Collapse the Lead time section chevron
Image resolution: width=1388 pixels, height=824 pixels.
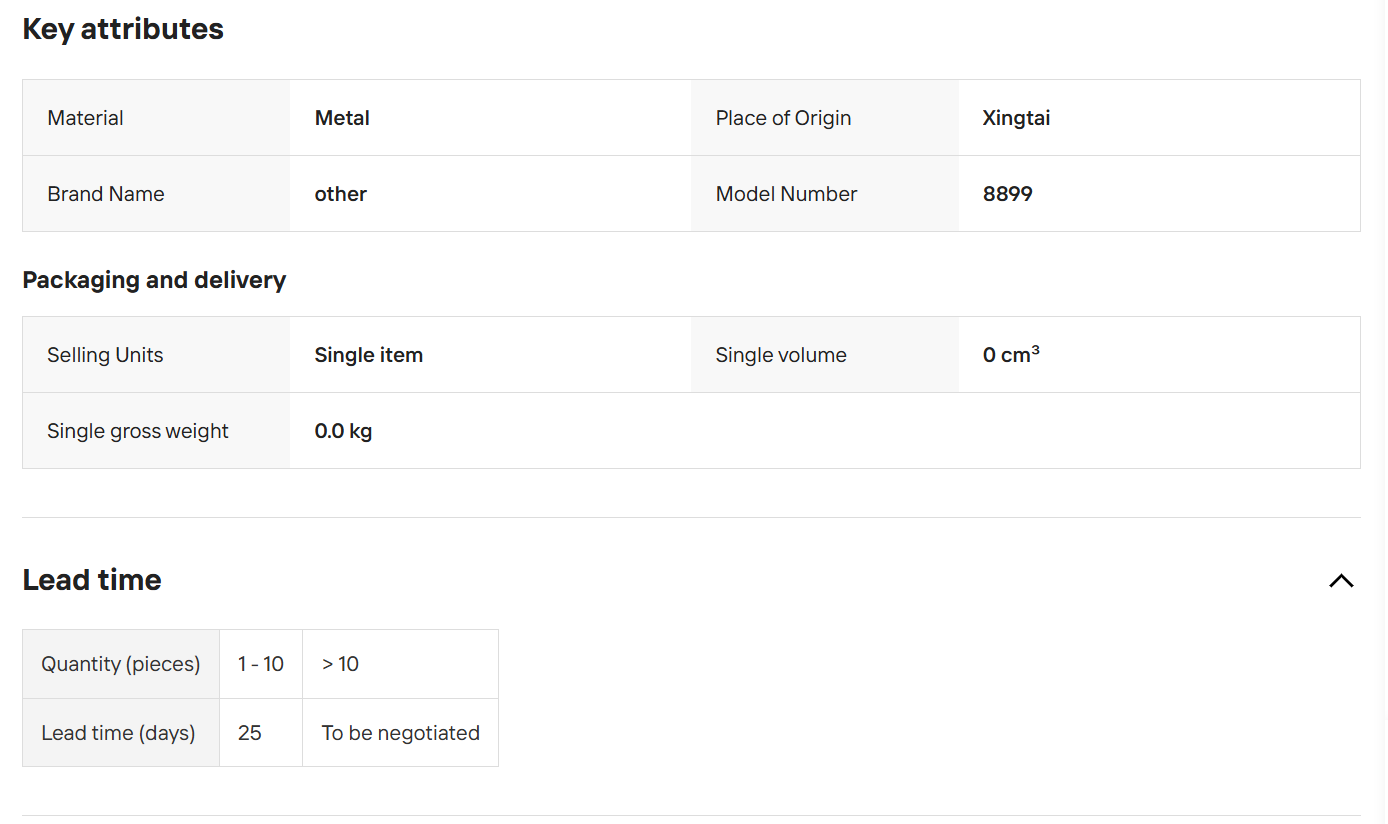[1341, 580]
